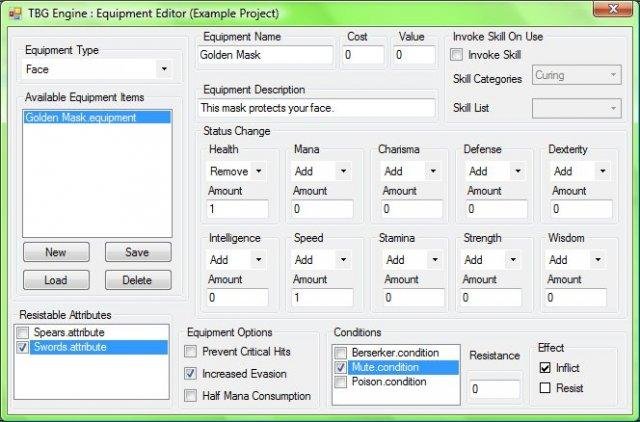This screenshot has width=640, height=422.
Task: Select the Swords.attribute list row text
Action: [x=70, y=347]
